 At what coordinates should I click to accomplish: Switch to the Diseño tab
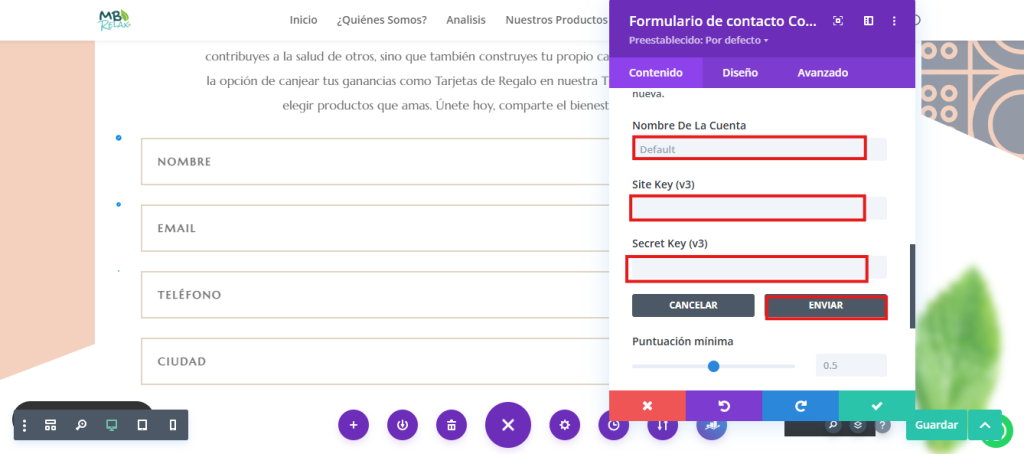pyautogui.click(x=740, y=73)
